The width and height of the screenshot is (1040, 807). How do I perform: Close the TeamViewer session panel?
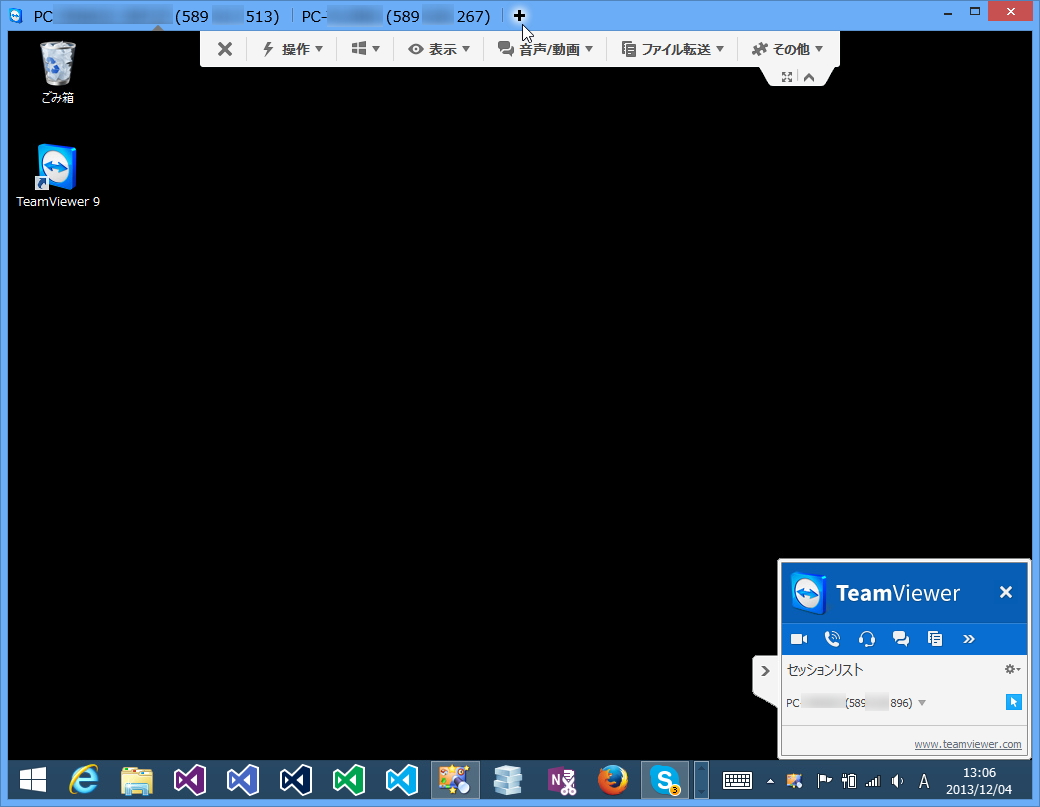[1006, 592]
